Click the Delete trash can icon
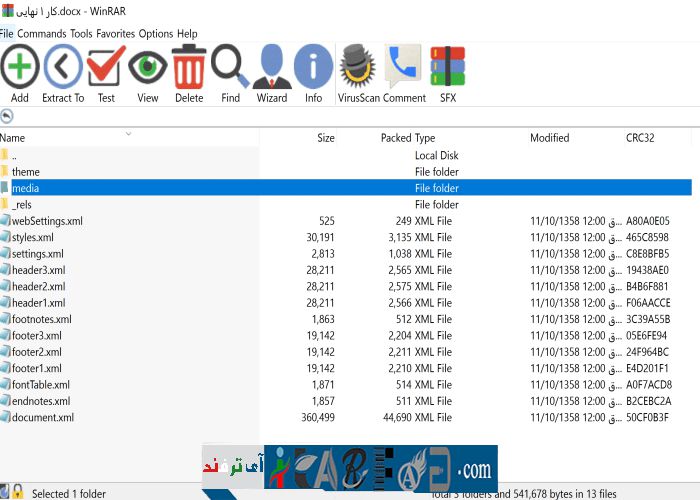This screenshot has width=700, height=500. (x=189, y=68)
